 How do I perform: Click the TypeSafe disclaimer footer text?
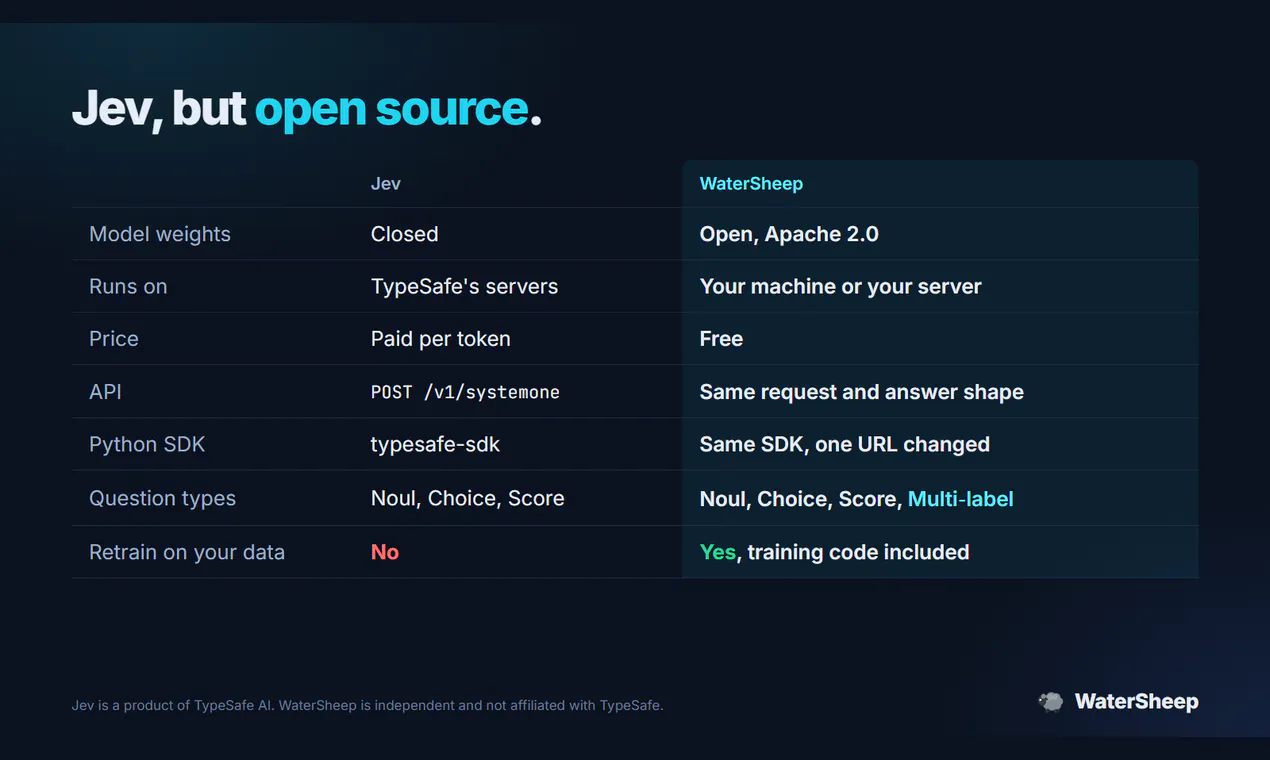pos(367,705)
